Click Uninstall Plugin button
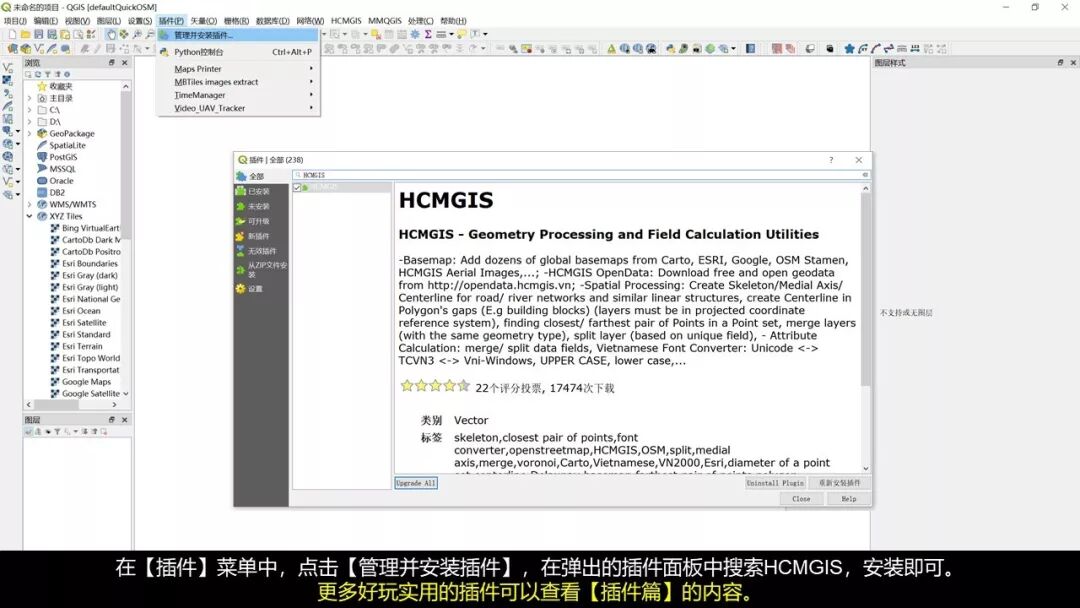 775,483
